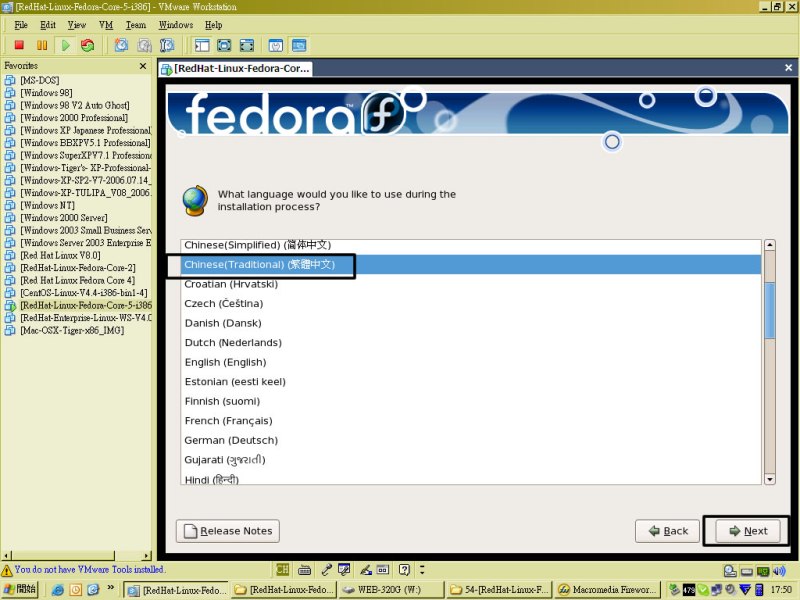The width and height of the screenshot is (800, 600).
Task: Click the Full Screen toolbar icon
Action: 224,45
